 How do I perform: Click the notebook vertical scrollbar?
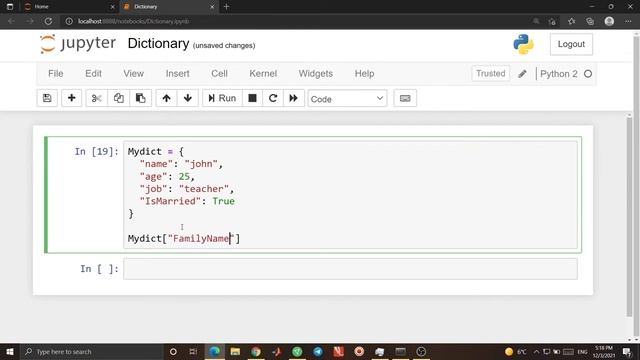click(629, 216)
